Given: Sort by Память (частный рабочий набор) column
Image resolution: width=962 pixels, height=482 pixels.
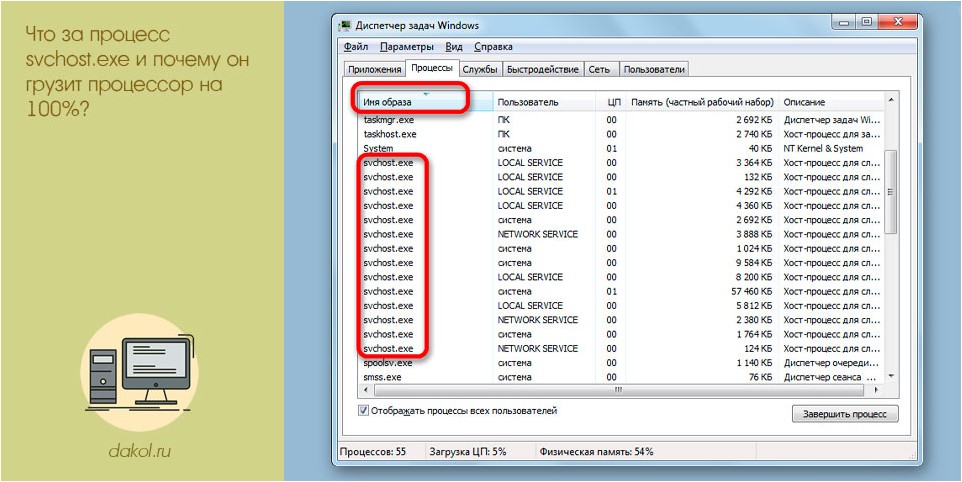Looking at the screenshot, I should [x=702, y=102].
